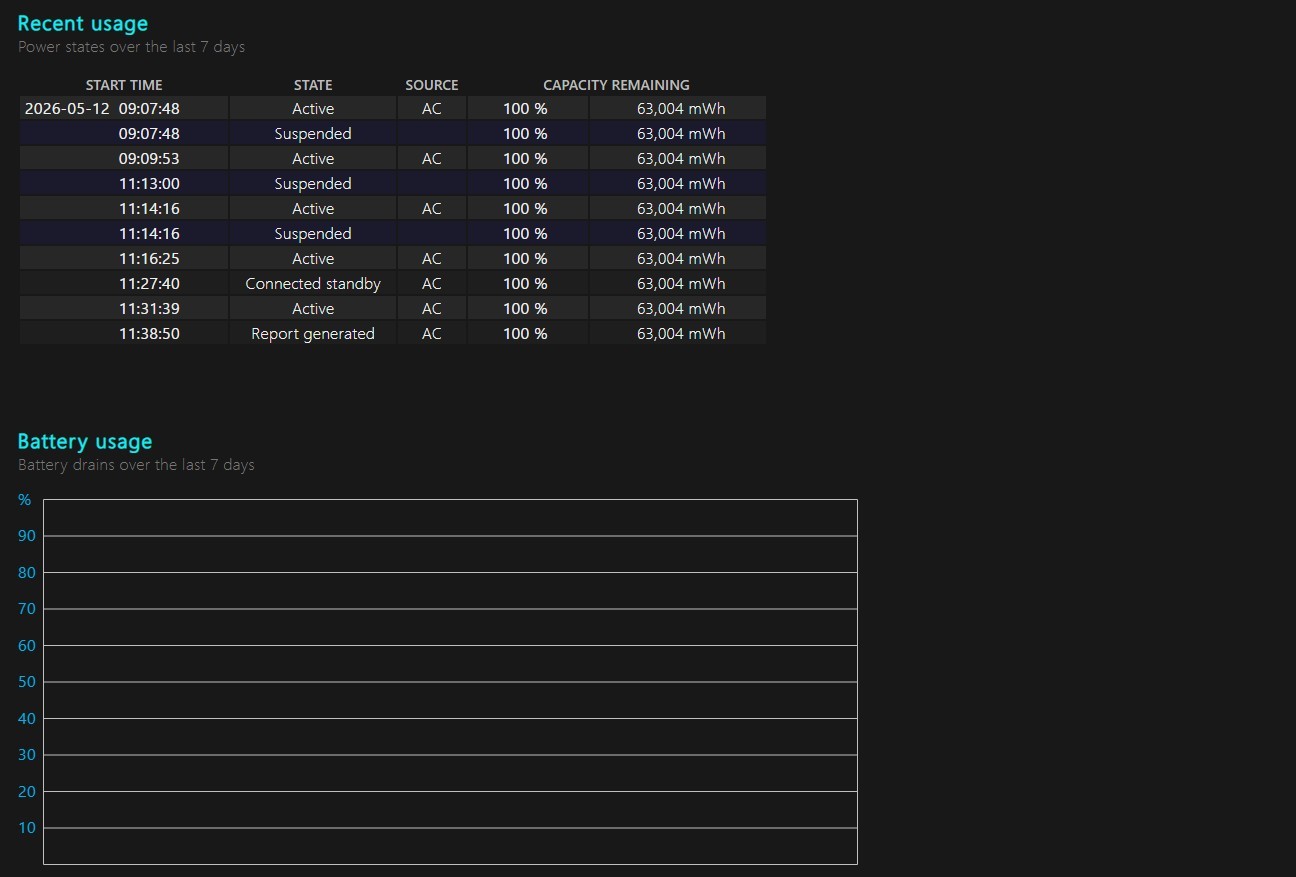Click the SOURCE column header
The image size is (1296, 877).
pyautogui.click(x=432, y=85)
